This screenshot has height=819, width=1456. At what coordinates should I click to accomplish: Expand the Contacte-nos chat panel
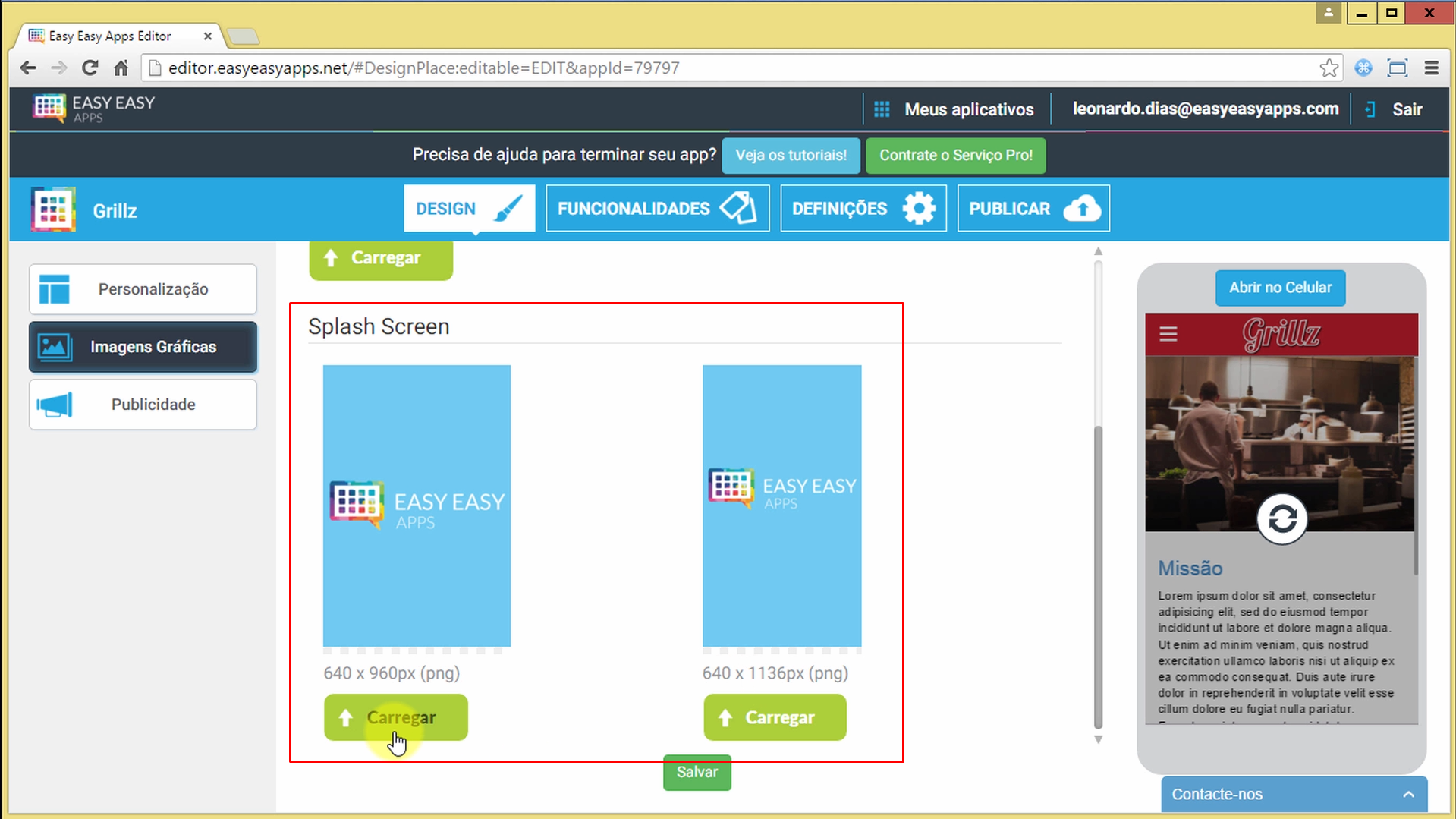1294,794
